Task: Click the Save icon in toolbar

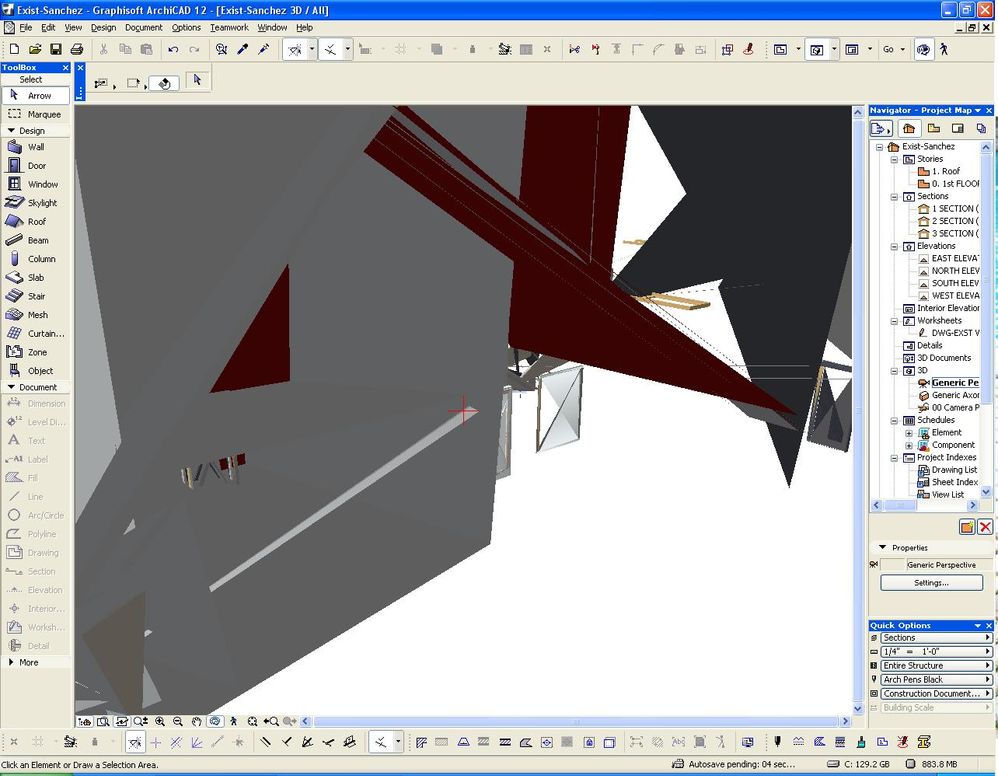Action: click(56, 49)
